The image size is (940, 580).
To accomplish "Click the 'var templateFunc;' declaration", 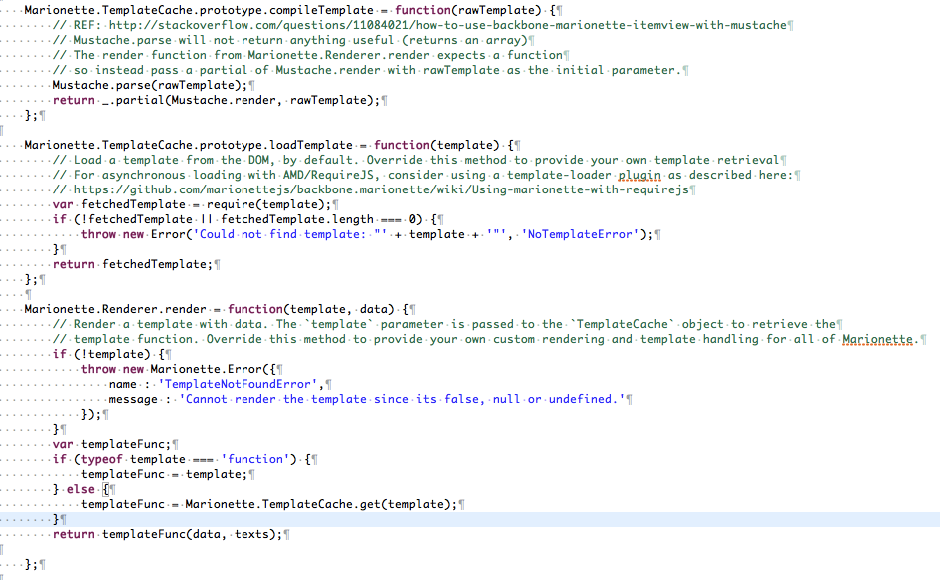I will click(x=112, y=444).
